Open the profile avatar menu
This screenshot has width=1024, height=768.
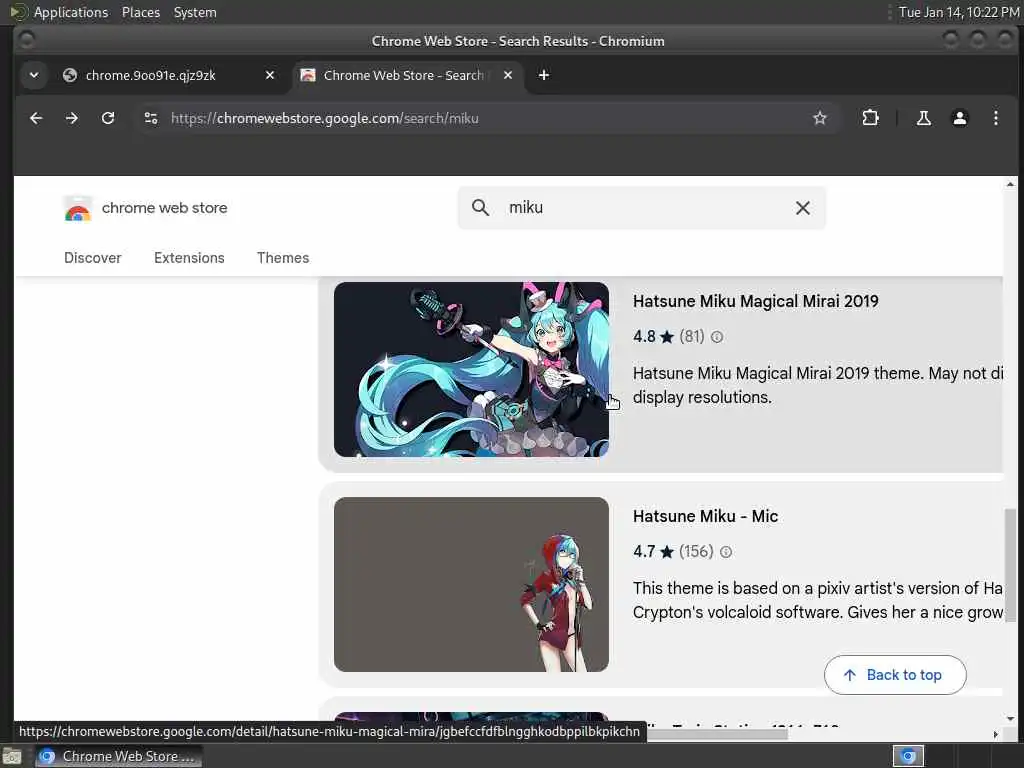click(x=959, y=118)
